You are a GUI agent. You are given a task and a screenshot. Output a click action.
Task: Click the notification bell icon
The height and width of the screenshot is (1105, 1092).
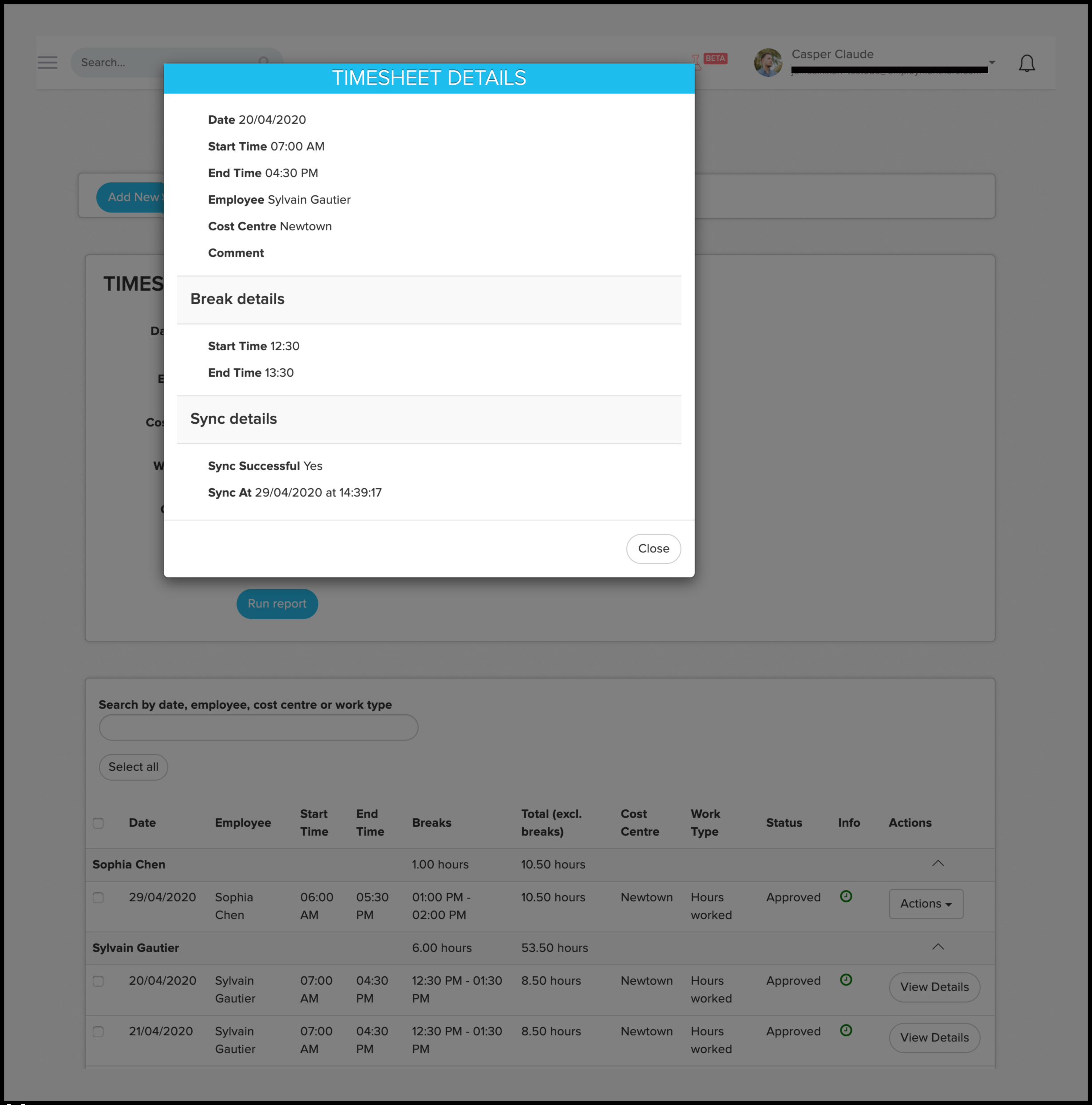pyautogui.click(x=1026, y=63)
